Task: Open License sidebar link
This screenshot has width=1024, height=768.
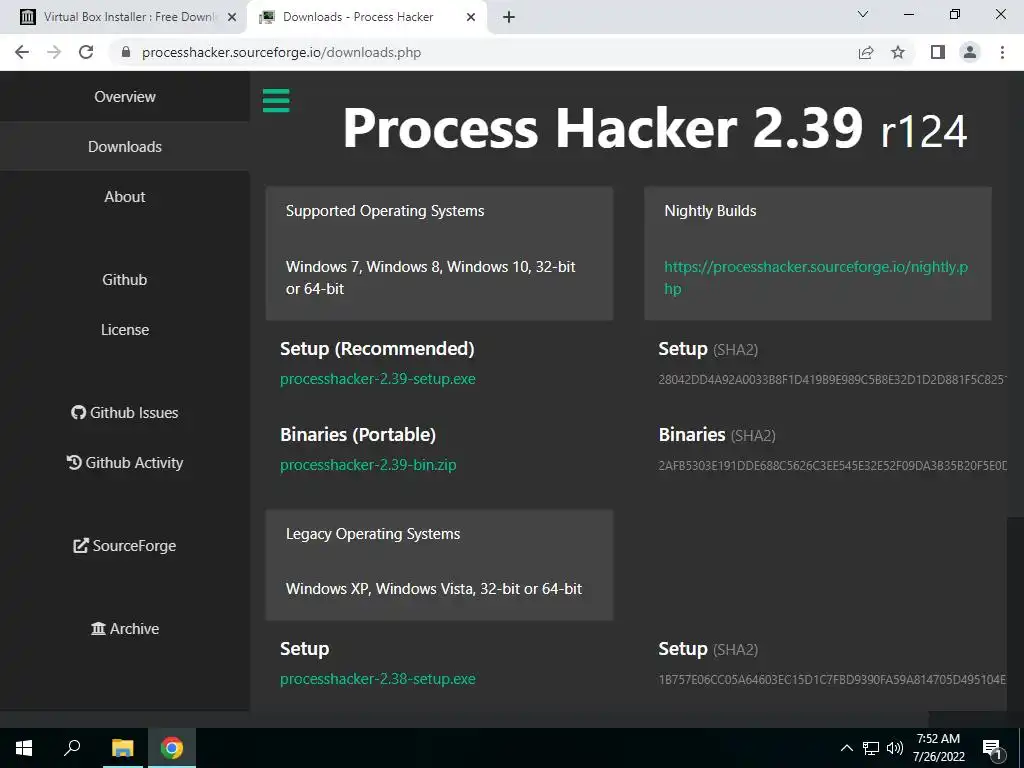Action: point(125,330)
